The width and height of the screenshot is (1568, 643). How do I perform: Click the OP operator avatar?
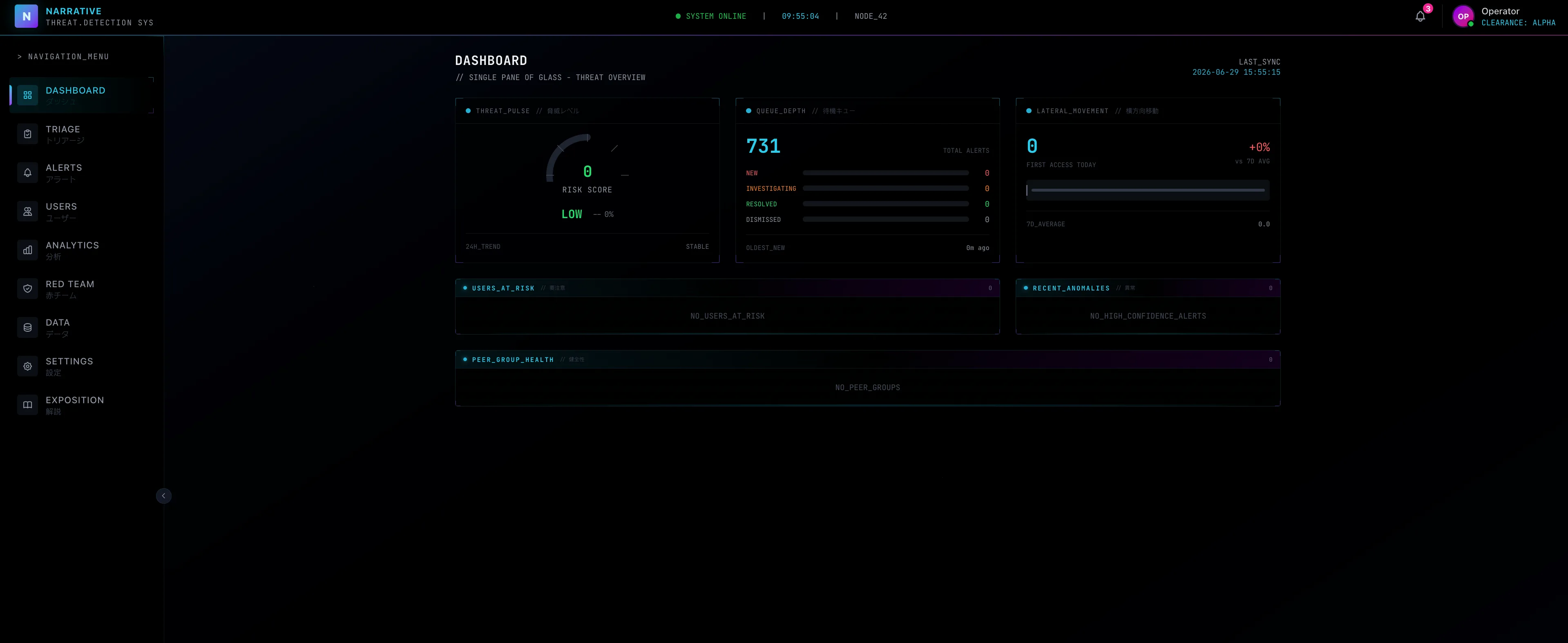[x=1463, y=16]
